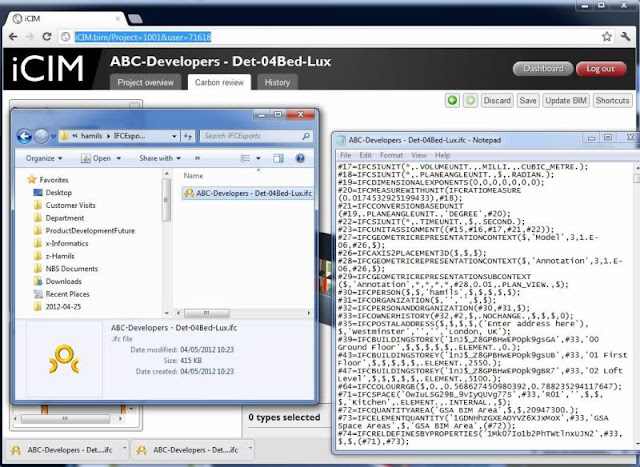Image resolution: width=640 pixels, height=467 pixels.
Task: Expand second download item dropdown arrow
Action: (250, 450)
